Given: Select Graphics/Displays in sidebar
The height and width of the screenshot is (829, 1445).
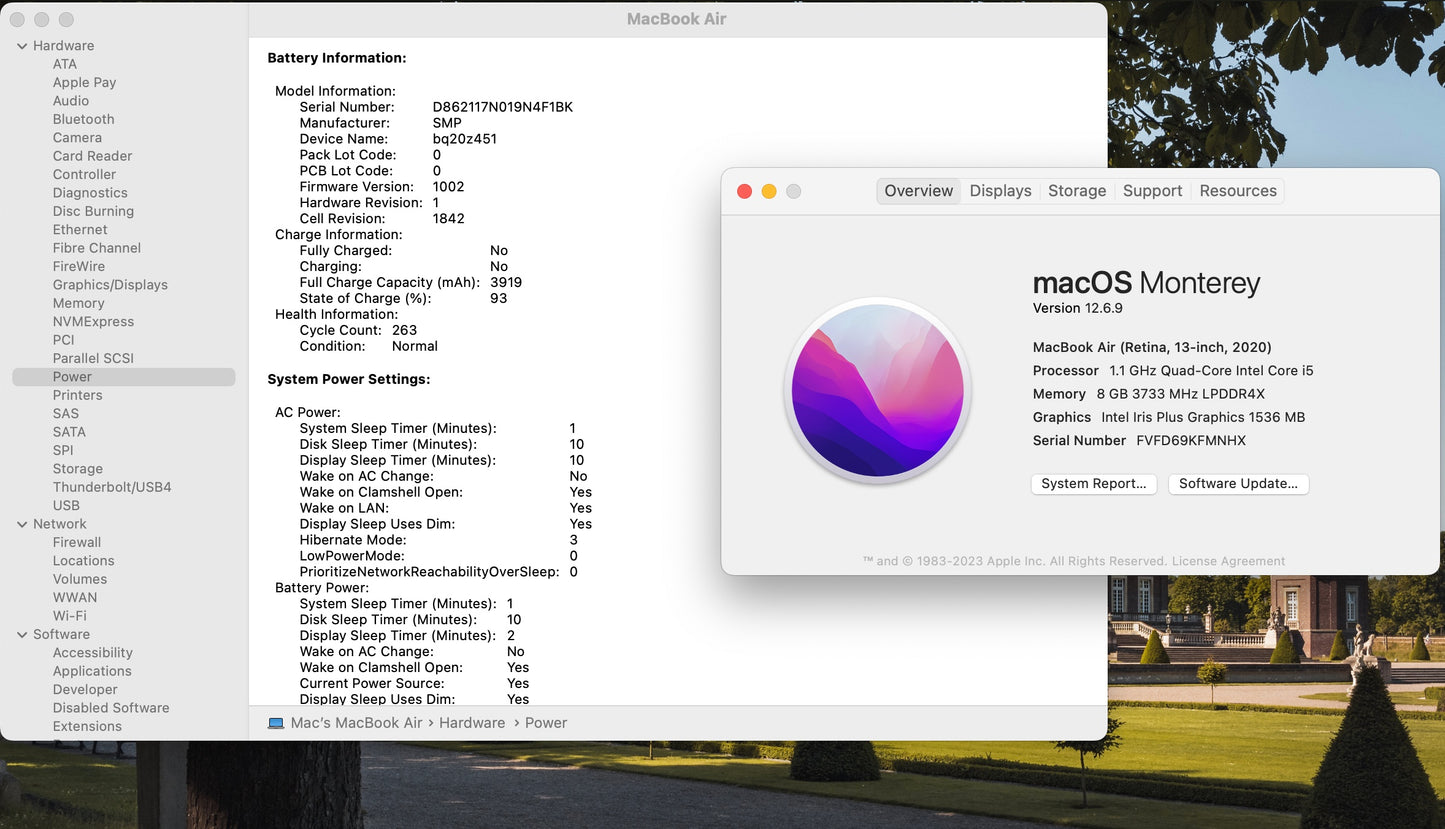Looking at the screenshot, I should click(x=110, y=285).
